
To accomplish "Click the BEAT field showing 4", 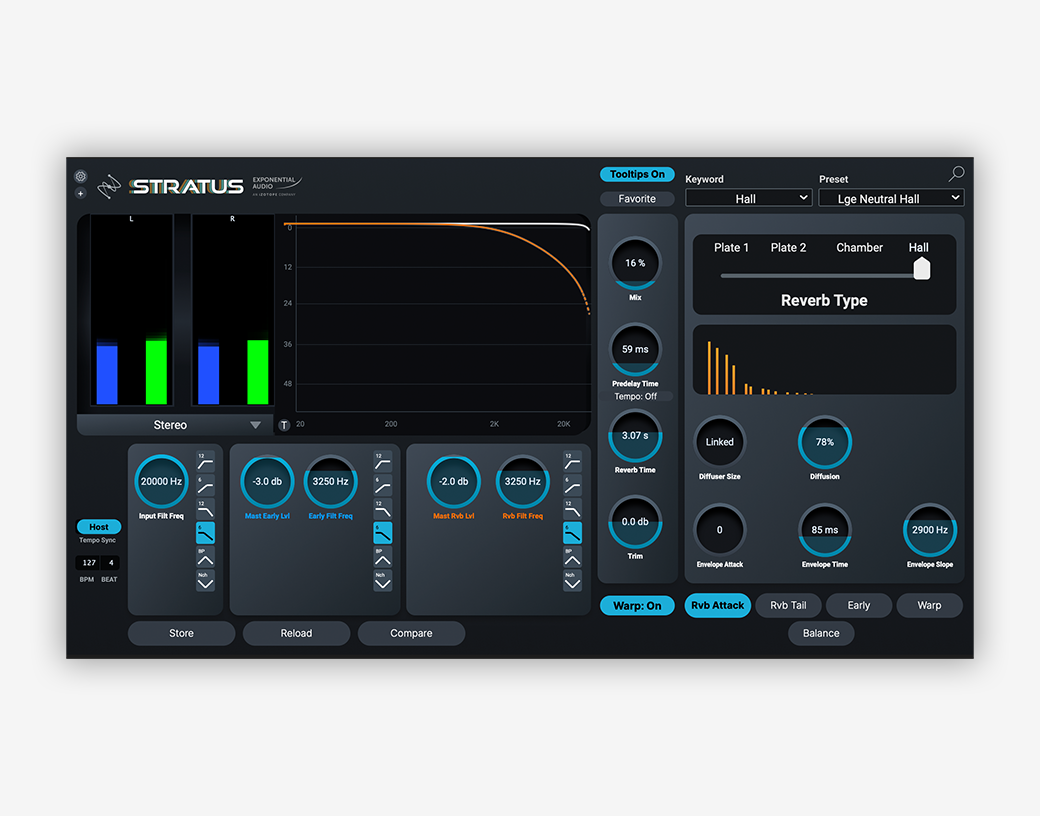I will click(111, 563).
